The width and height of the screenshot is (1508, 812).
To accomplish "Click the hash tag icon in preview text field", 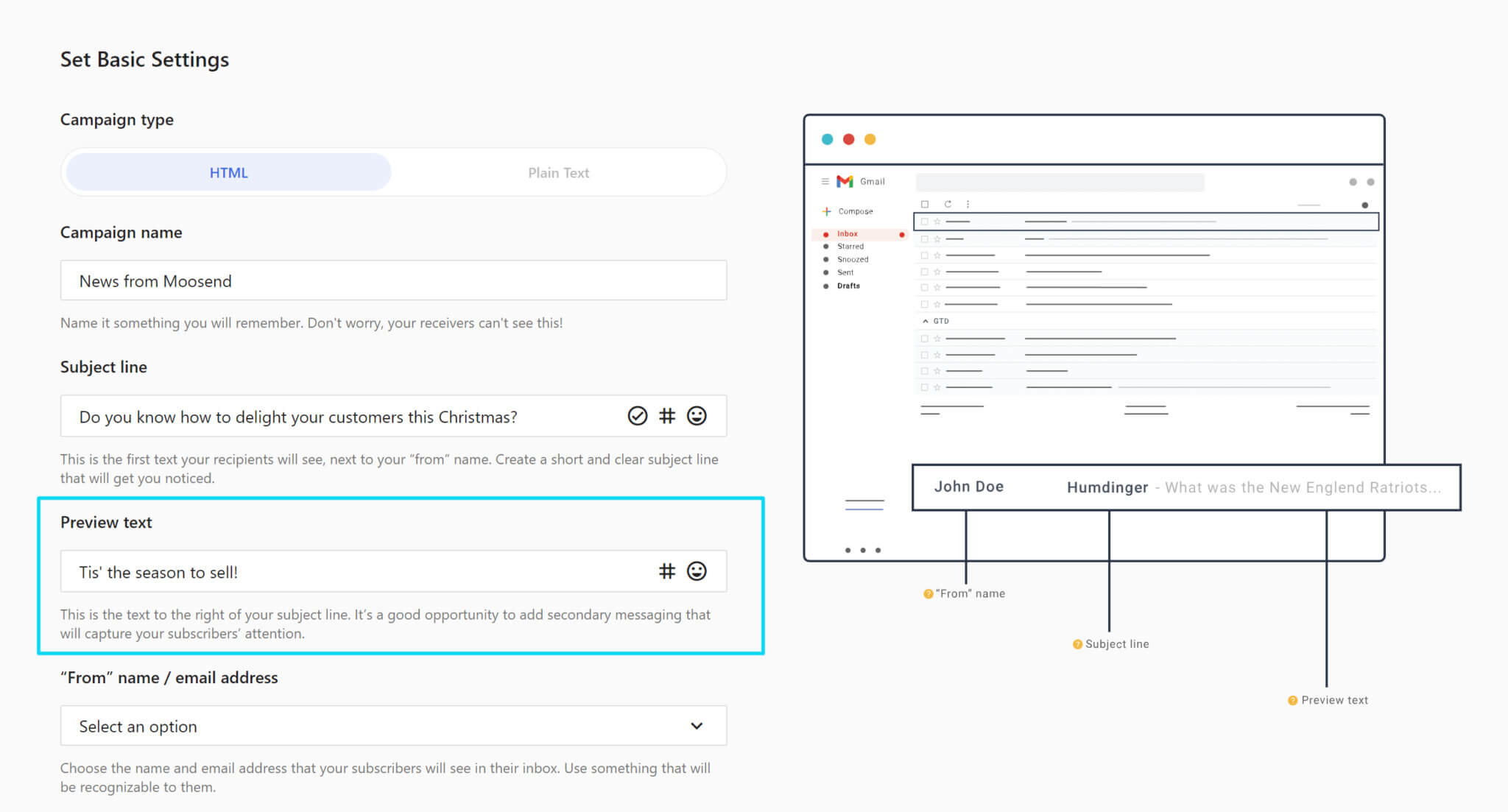I will [667, 571].
